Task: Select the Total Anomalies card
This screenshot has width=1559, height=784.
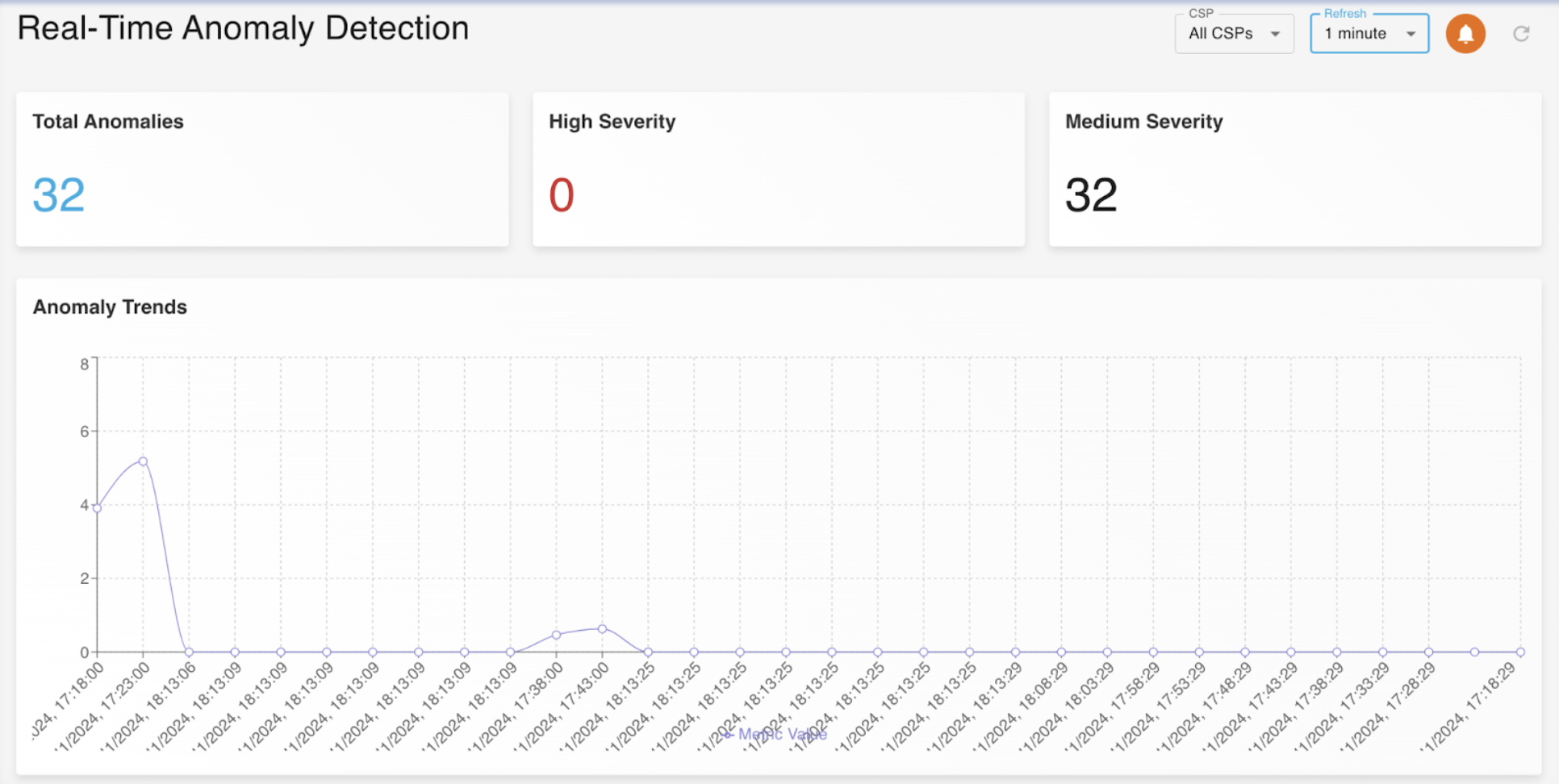Action: click(262, 169)
